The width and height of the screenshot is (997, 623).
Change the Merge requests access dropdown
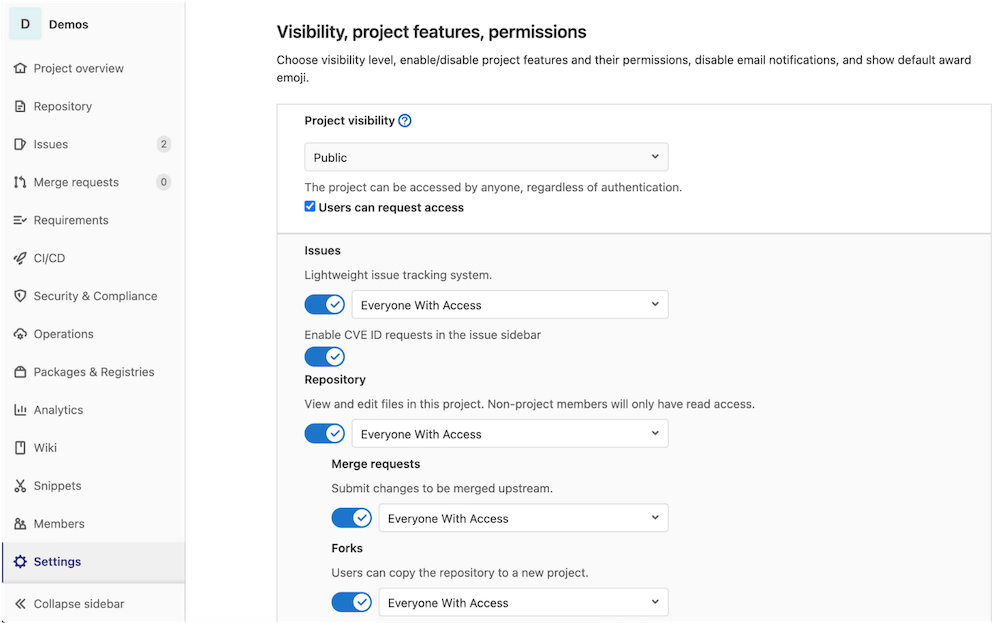[523, 518]
